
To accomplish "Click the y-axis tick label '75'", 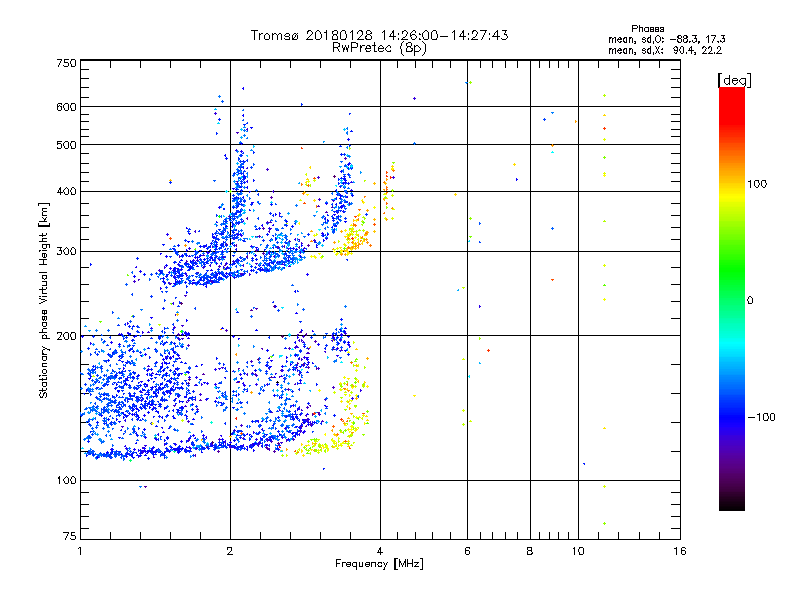I will [x=70, y=536].
